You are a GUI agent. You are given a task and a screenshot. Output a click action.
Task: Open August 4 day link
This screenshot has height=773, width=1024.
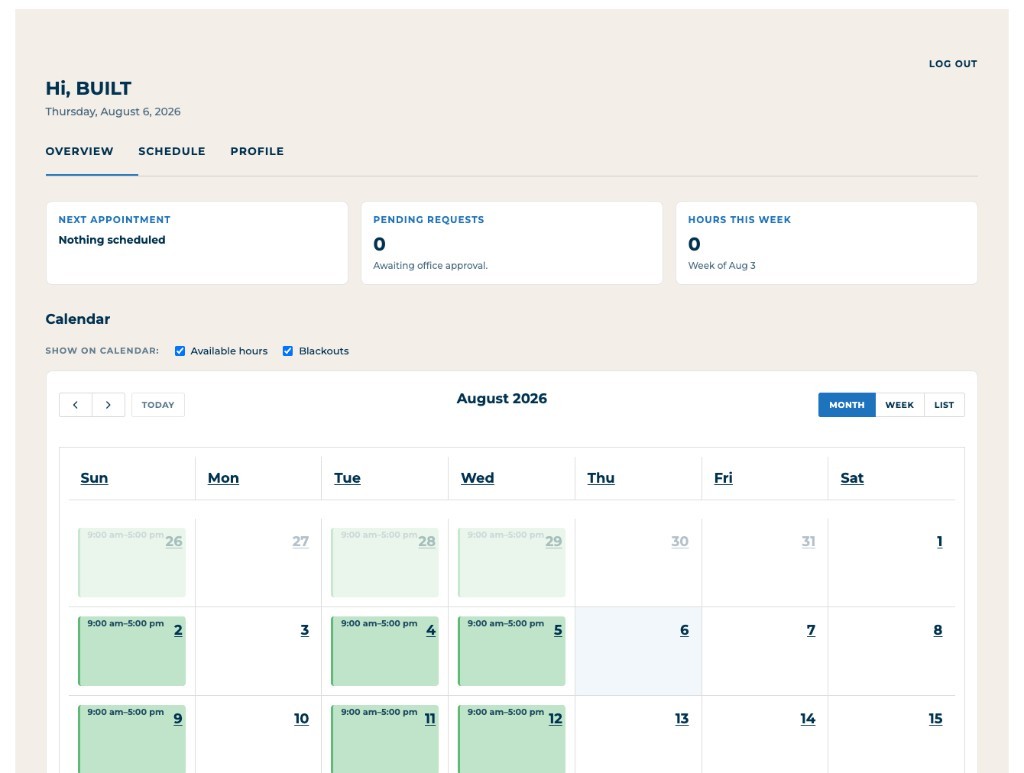(x=431, y=630)
